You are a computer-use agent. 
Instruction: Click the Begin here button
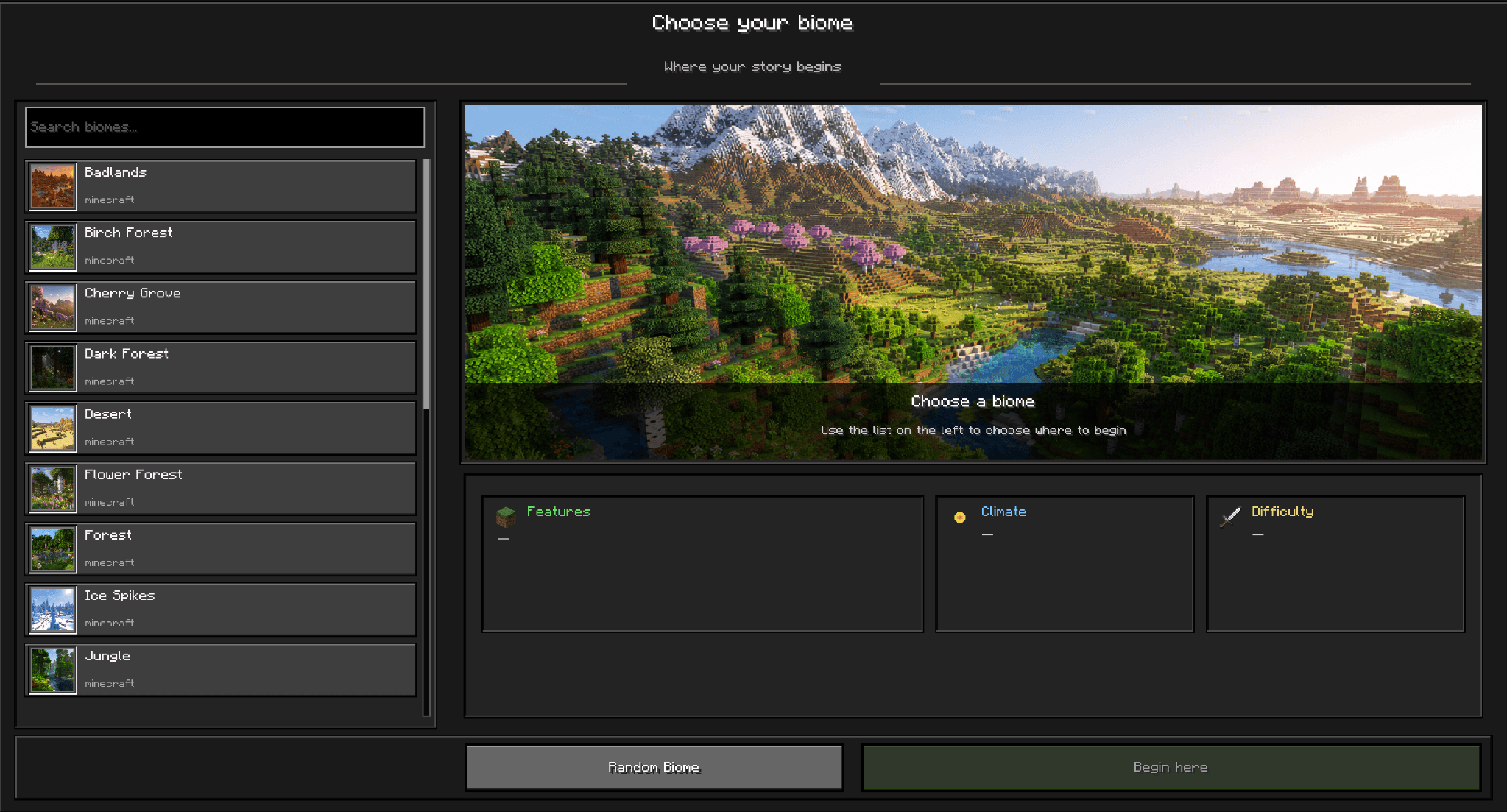[1171, 767]
